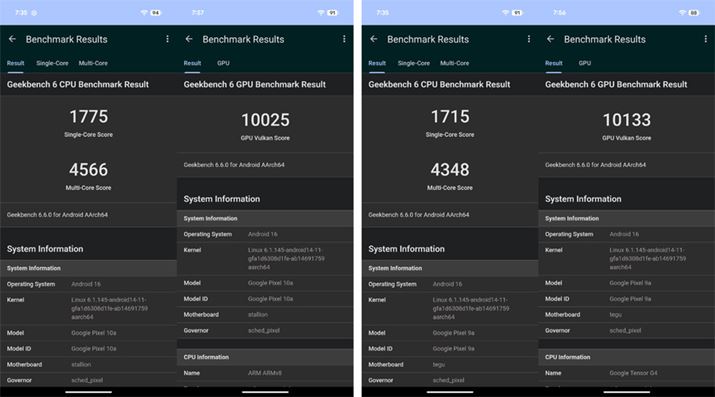The image size is (715, 397).
Task: Tap the 4348 Multi-Core Score
Action: 450,170
